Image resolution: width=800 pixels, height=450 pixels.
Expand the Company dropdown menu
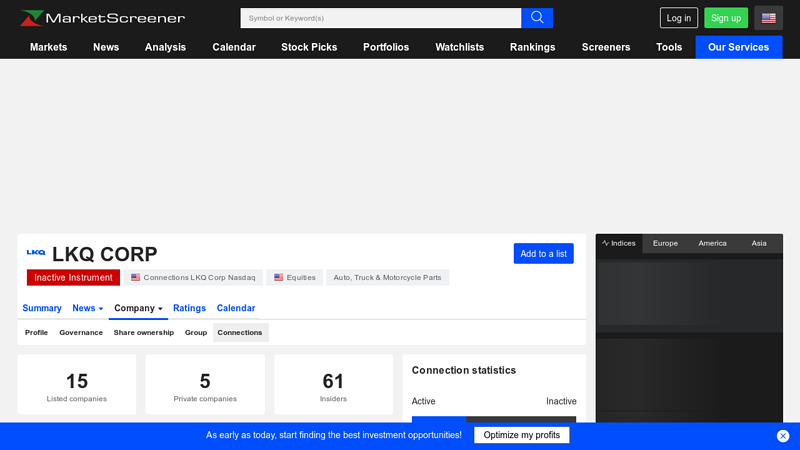click(138, 308)
